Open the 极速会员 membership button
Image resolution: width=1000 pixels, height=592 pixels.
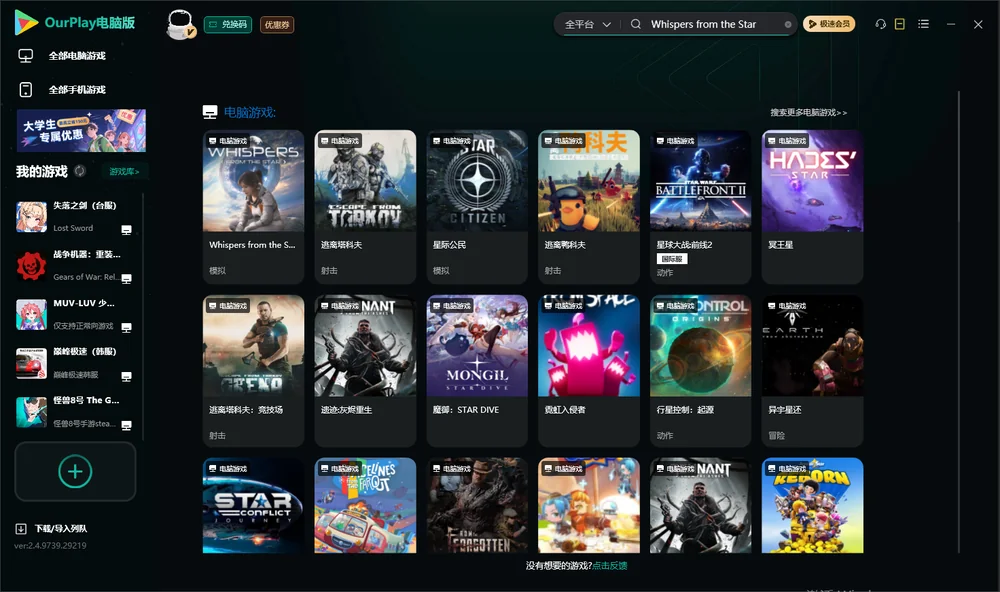[829, 24]
